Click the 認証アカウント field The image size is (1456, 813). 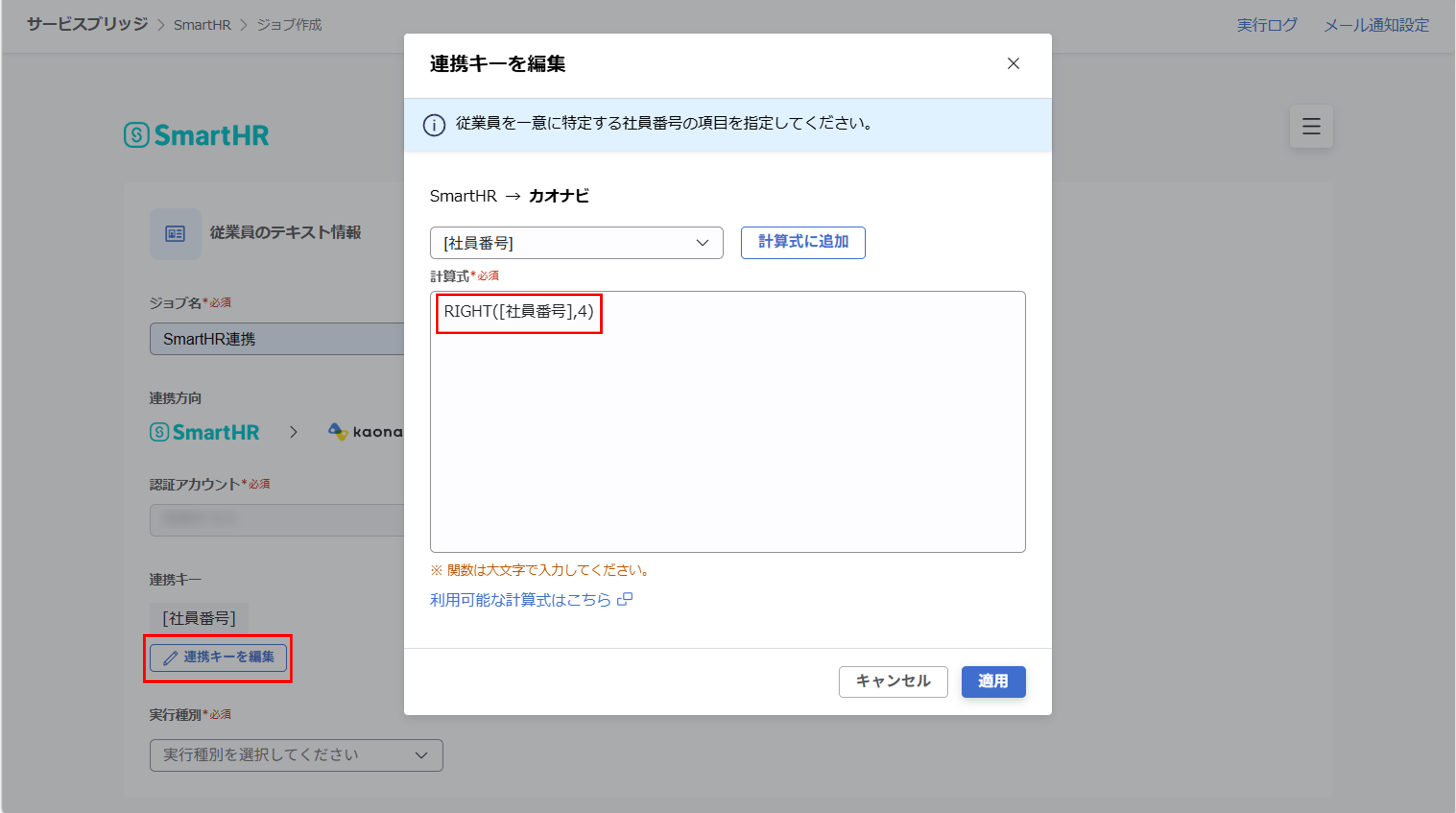click(277, 520)
